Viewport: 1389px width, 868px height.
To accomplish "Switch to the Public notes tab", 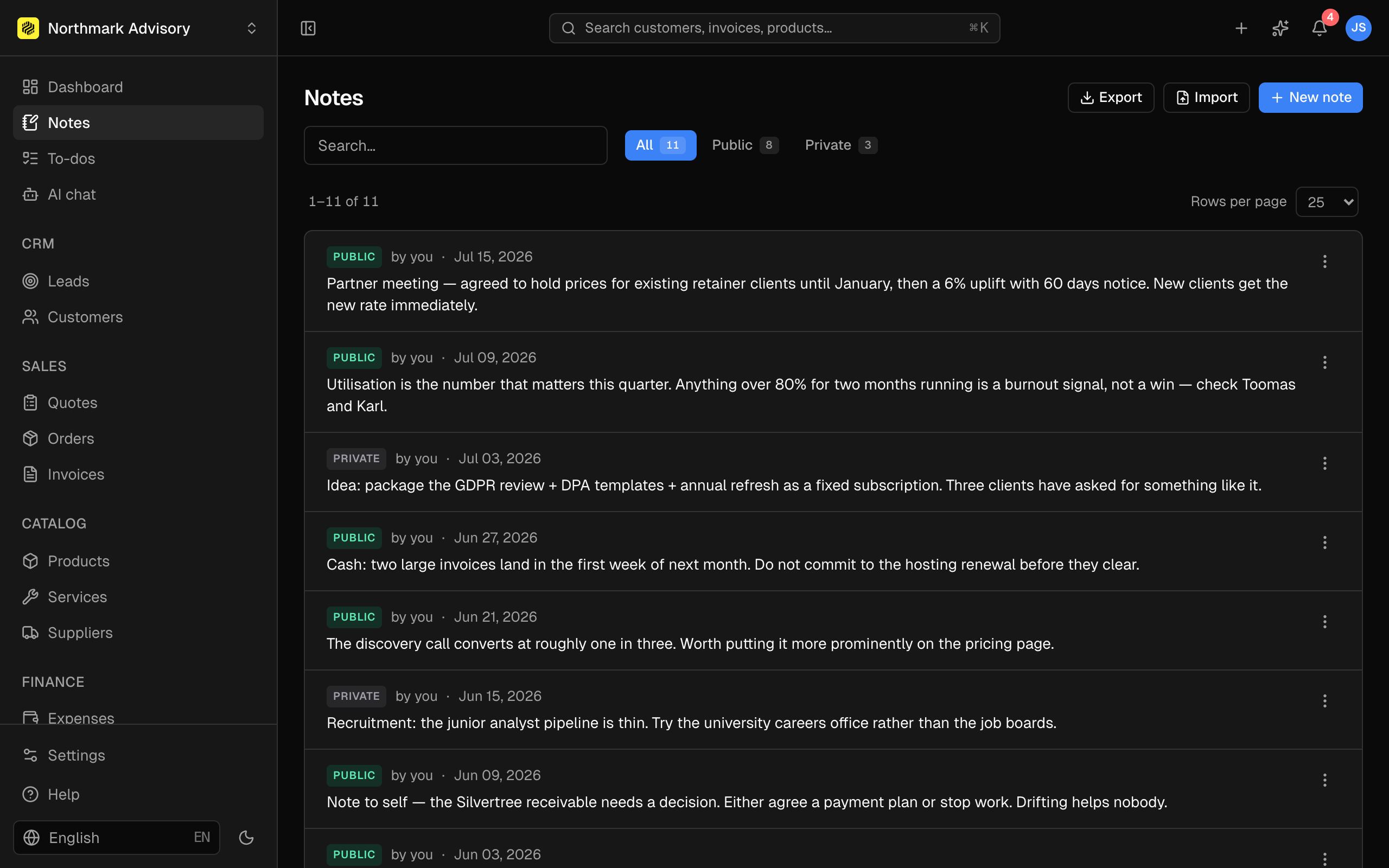I will pos(745,145).
